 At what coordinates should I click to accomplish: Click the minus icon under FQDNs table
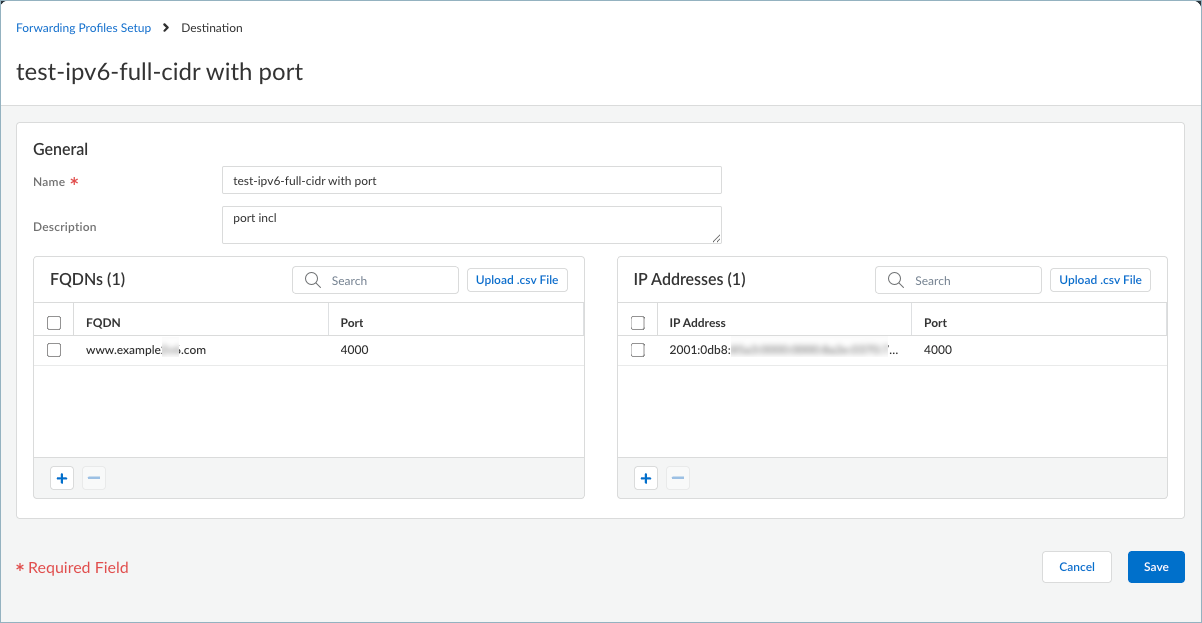coord(94,478)
